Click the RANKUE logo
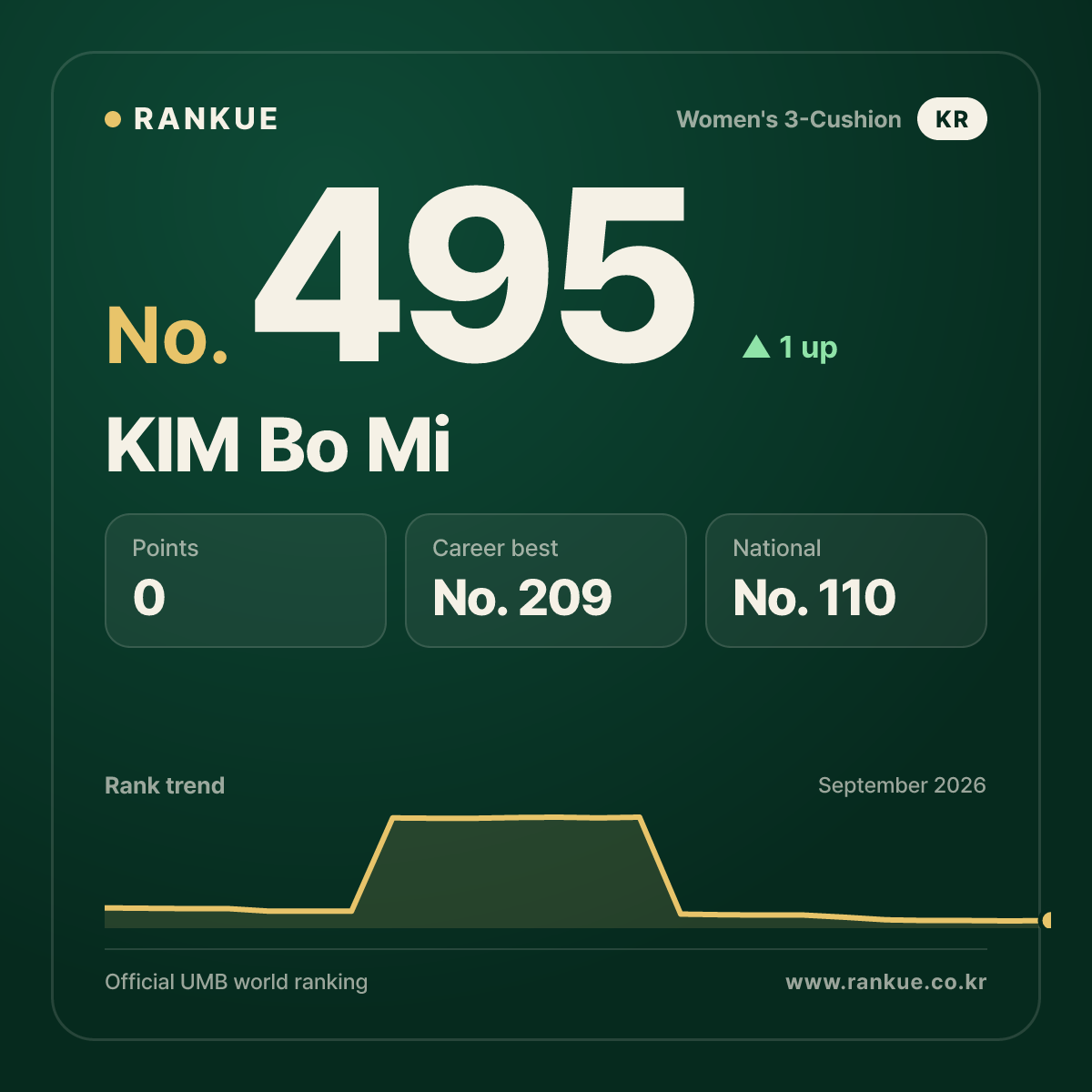The width and height of the screenshot is (1092, 1092). pos(192,119)
